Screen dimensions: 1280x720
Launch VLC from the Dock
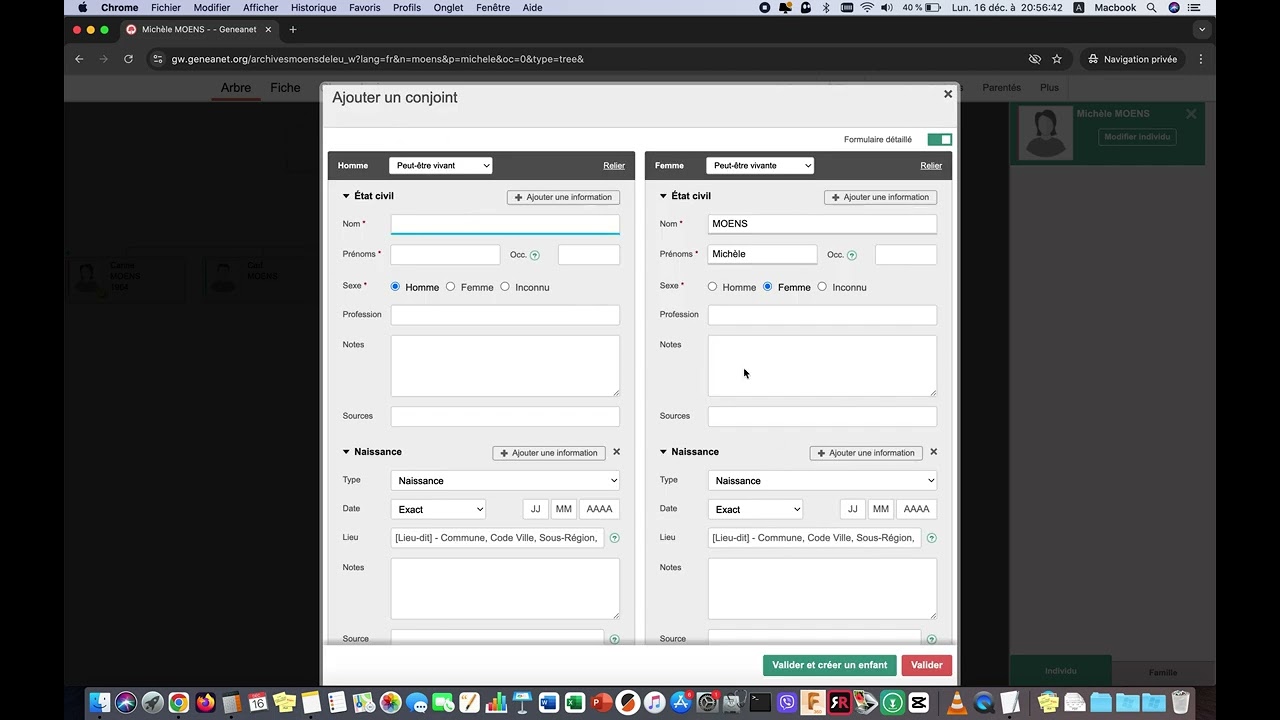[x=957, y=702]
